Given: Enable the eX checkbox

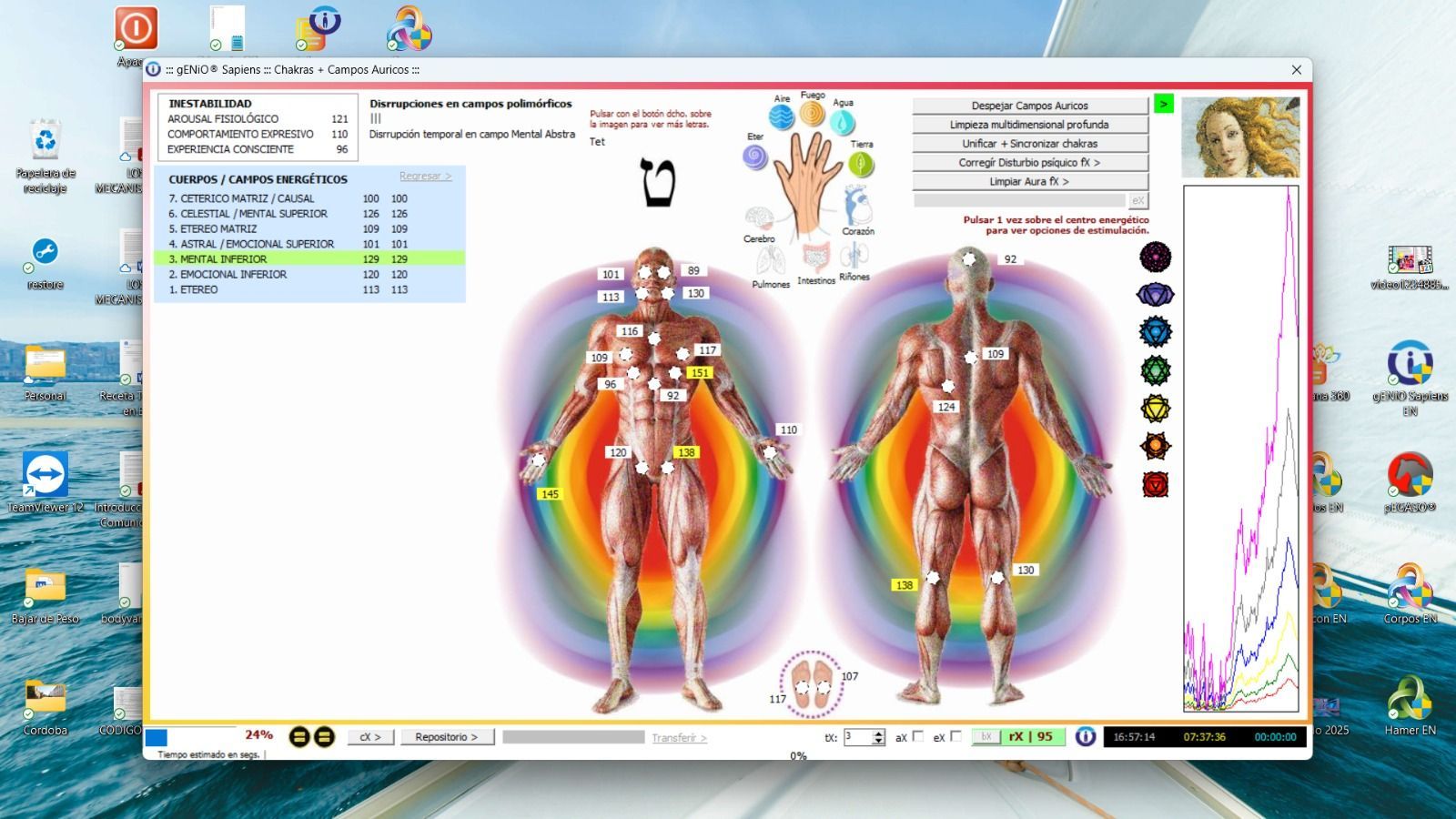Looking at the screenshot, I should [x=955, y=736].
